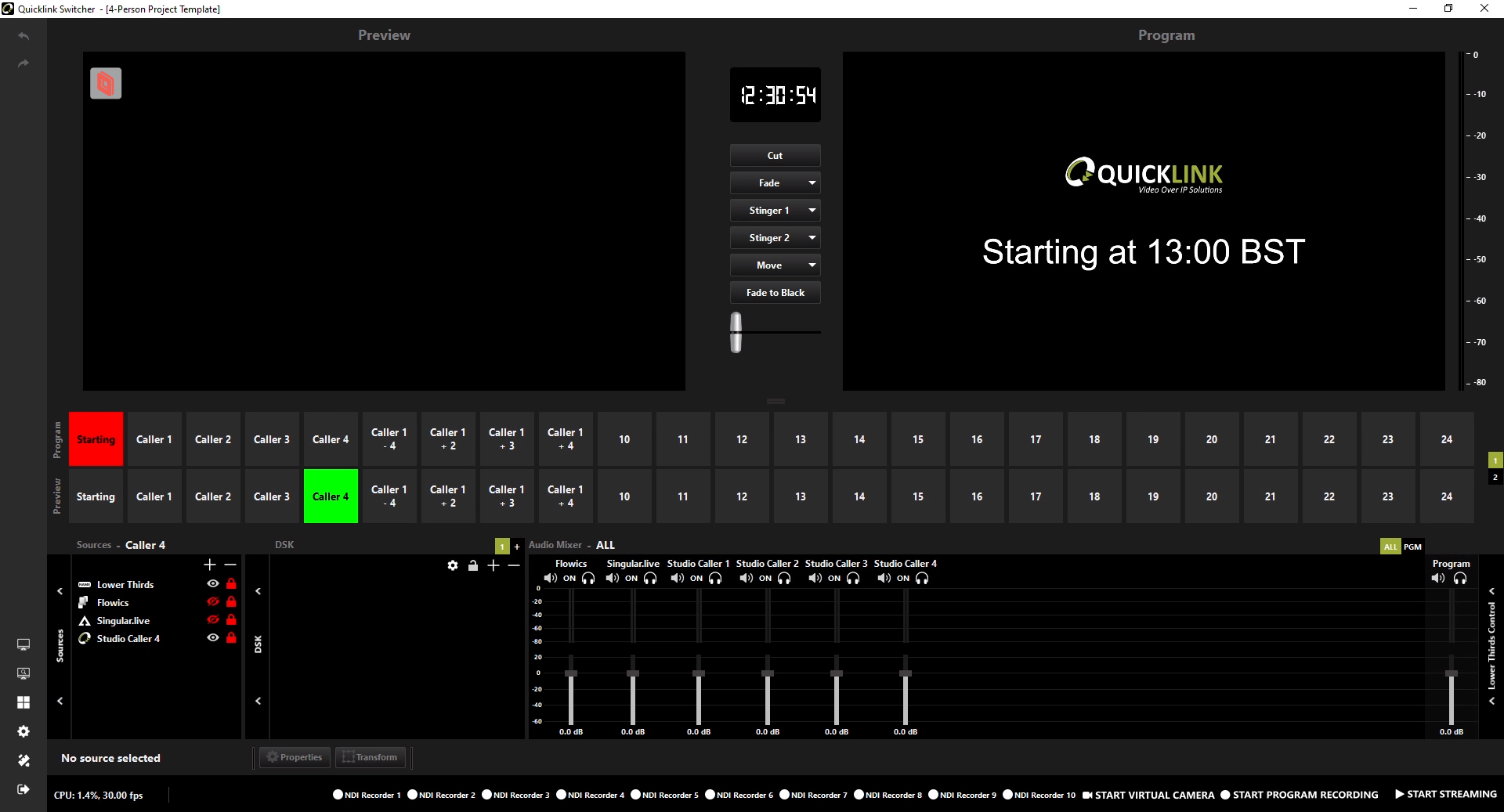Monitor Studio Caller 2 with headphones icon

pyautogui.click(x=784, y=579)
